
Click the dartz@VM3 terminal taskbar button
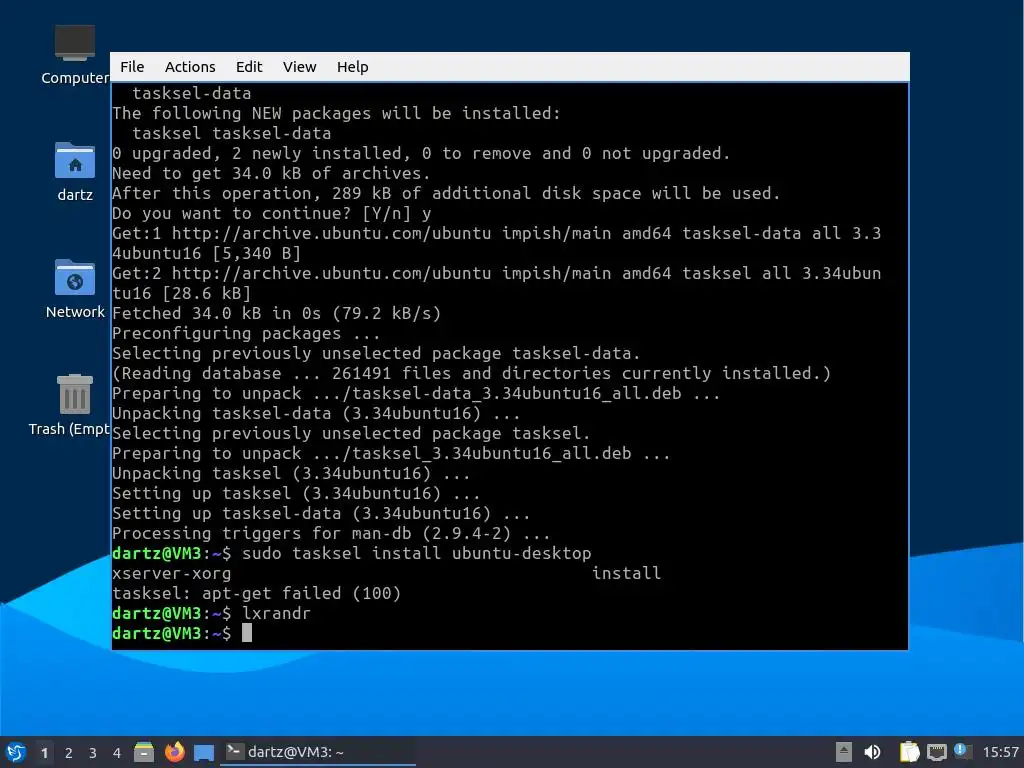(318, 752)
